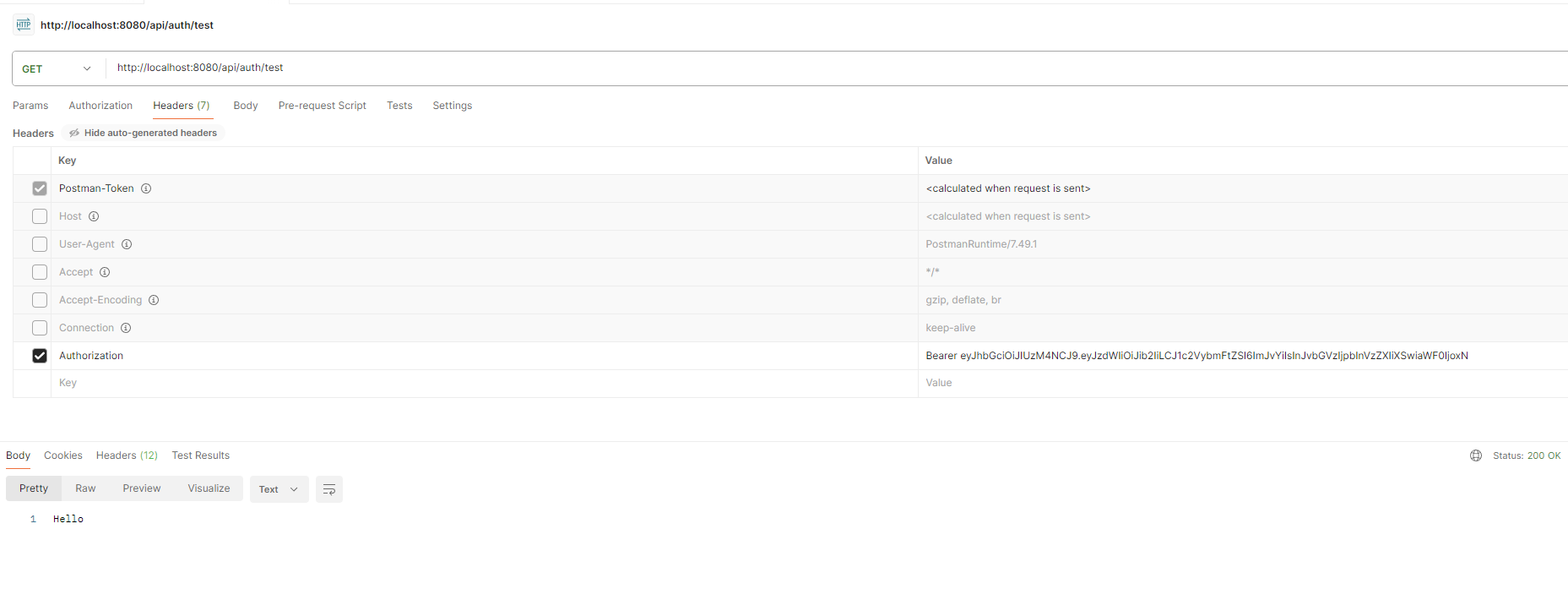The image size is (1568, 589).
Task: Open info icon next to Accept header
Action: (105, 272)
